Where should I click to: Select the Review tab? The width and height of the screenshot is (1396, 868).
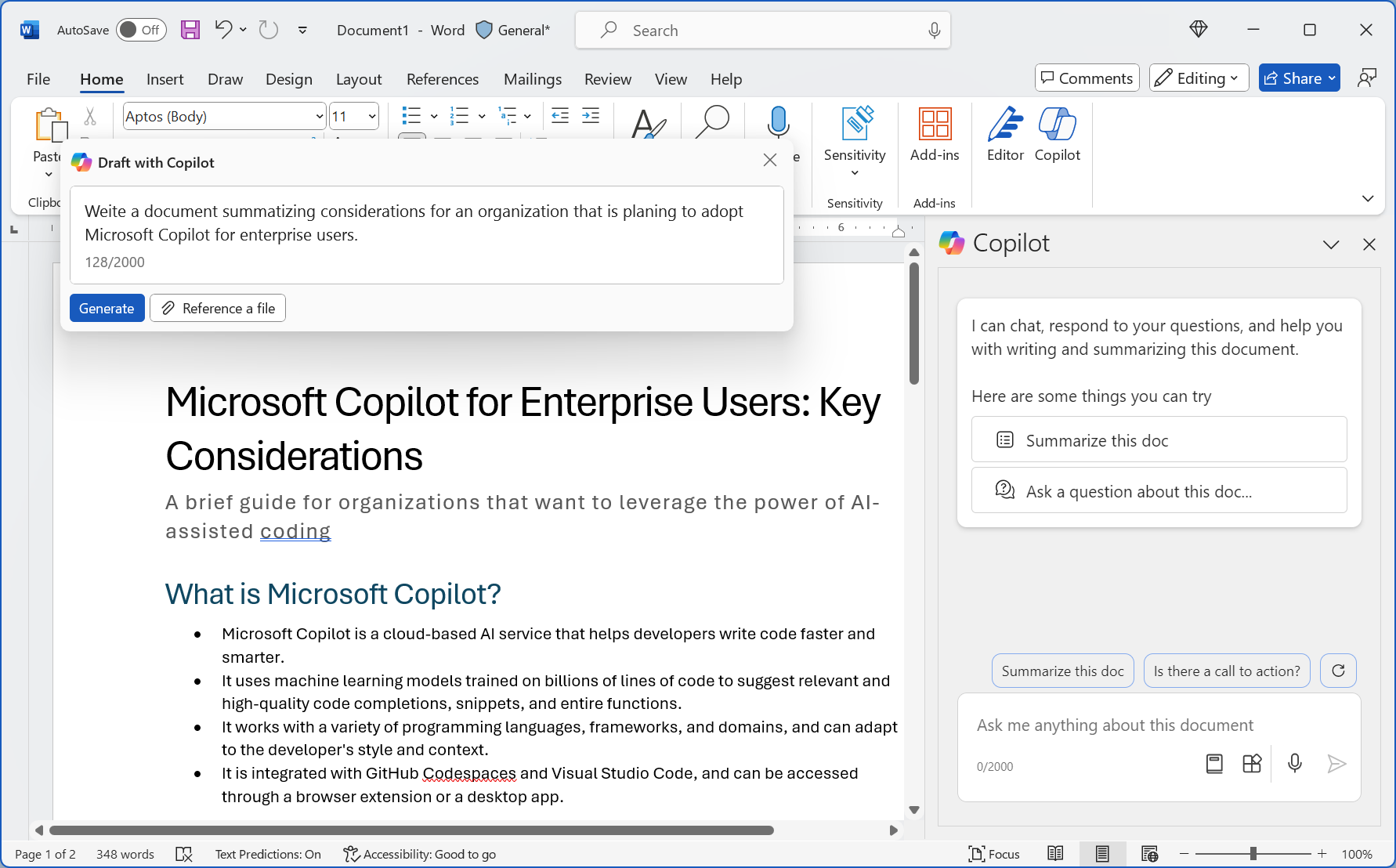607,79
